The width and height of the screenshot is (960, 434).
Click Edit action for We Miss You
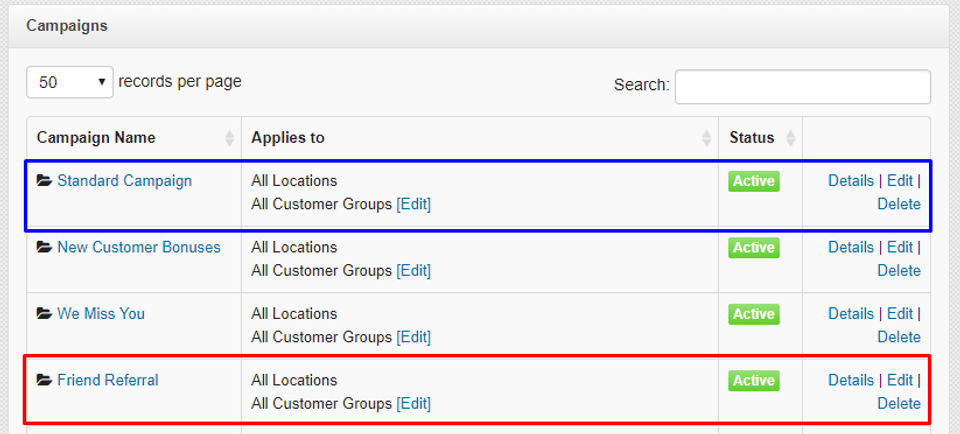point(899,314)
